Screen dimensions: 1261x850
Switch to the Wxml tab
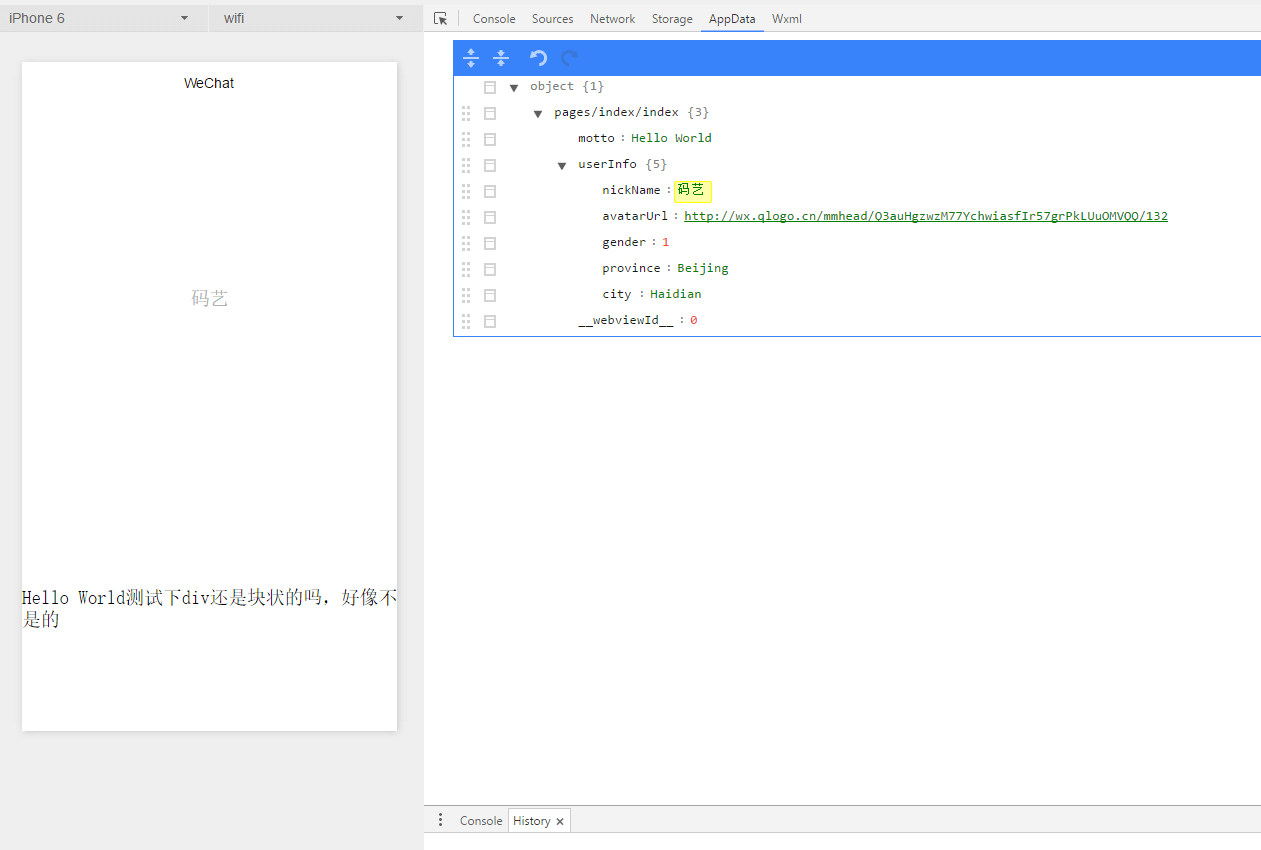pyautogui.click(x=786, y=19)
